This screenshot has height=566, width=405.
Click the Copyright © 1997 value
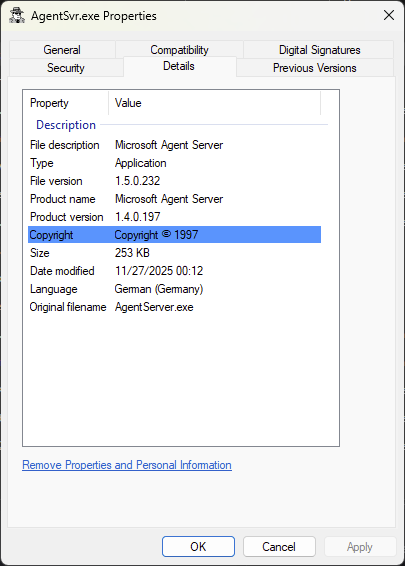[156, 235]
